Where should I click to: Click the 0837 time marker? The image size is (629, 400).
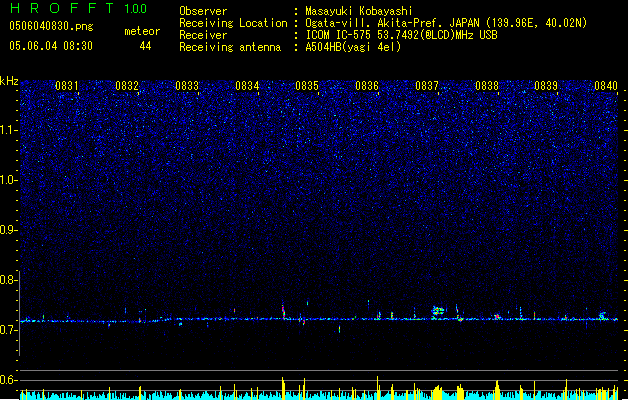pos(427,86)
